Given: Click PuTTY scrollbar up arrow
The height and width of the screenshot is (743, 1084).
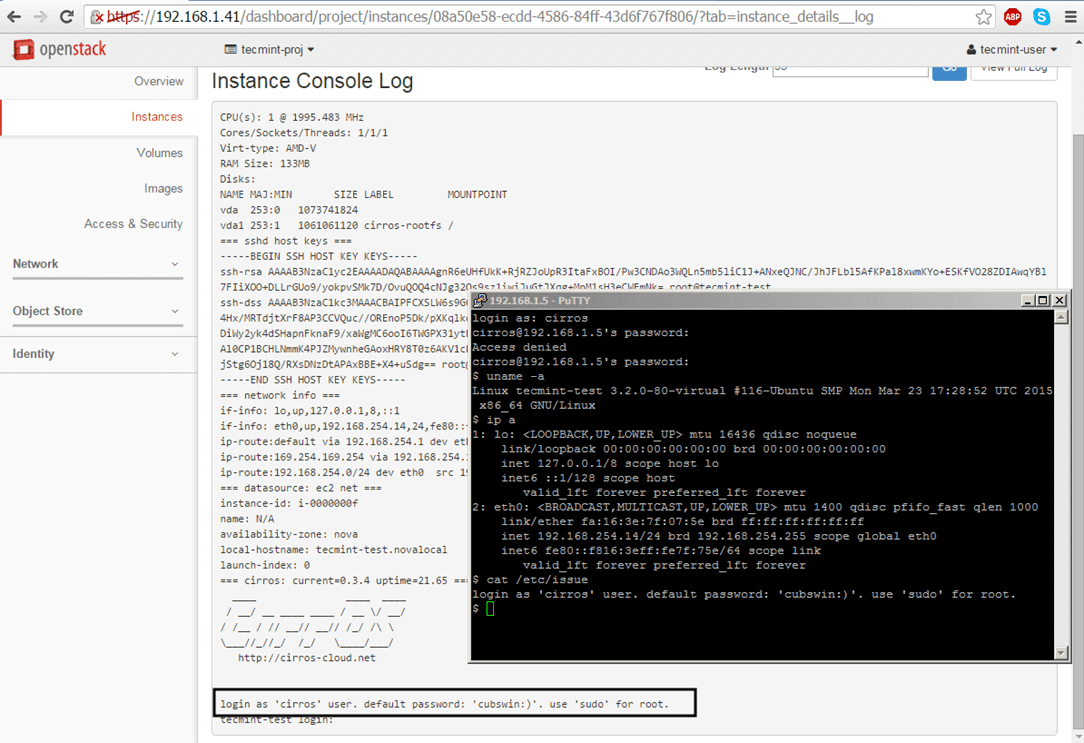Looking at the screenshot, I should [x=1061, y=317].
